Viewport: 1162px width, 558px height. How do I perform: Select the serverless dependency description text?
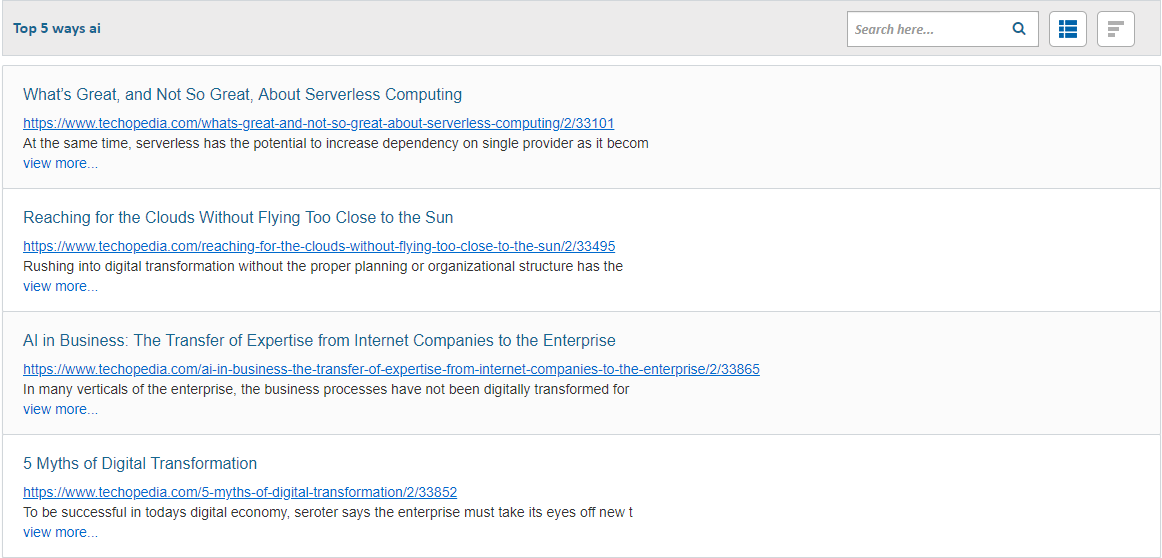(336, 143)
